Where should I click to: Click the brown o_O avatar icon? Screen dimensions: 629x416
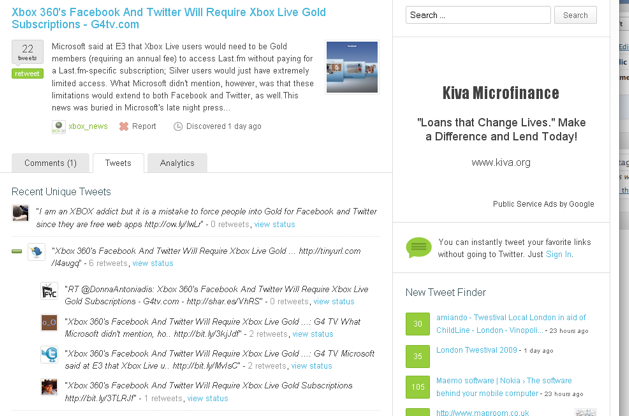tap(49, 323)
